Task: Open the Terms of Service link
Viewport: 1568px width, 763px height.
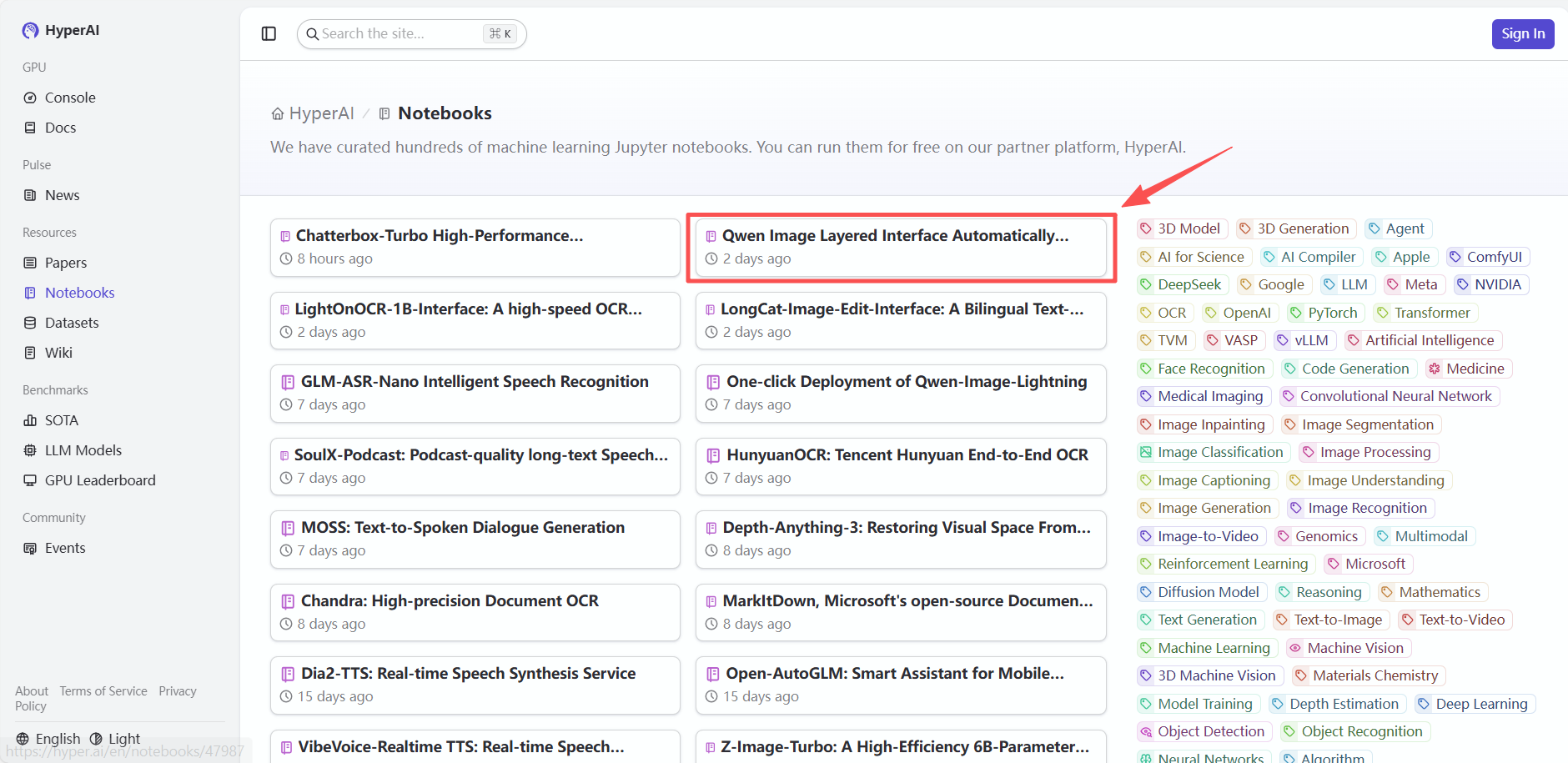Action: point(103,691)
